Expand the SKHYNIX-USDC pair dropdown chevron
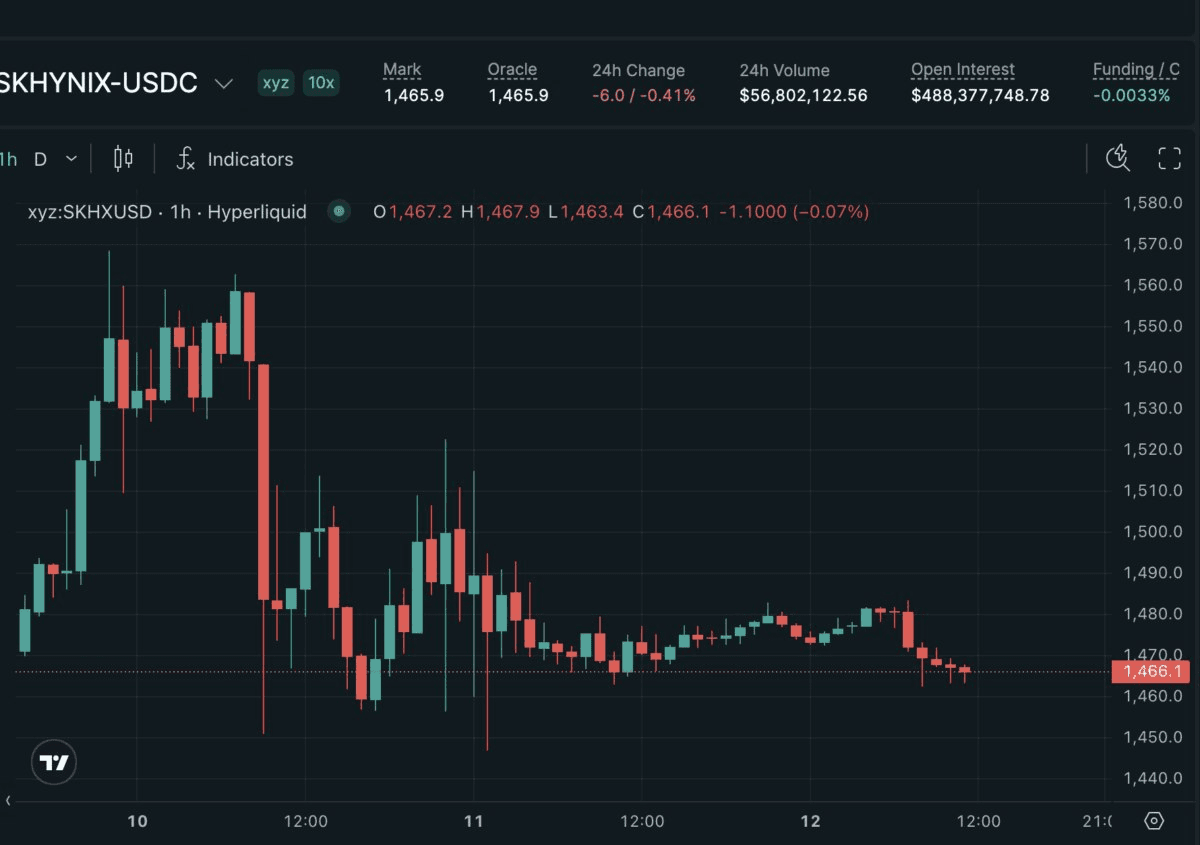This screenshot has height=845, width=1200. click(224, 84)
